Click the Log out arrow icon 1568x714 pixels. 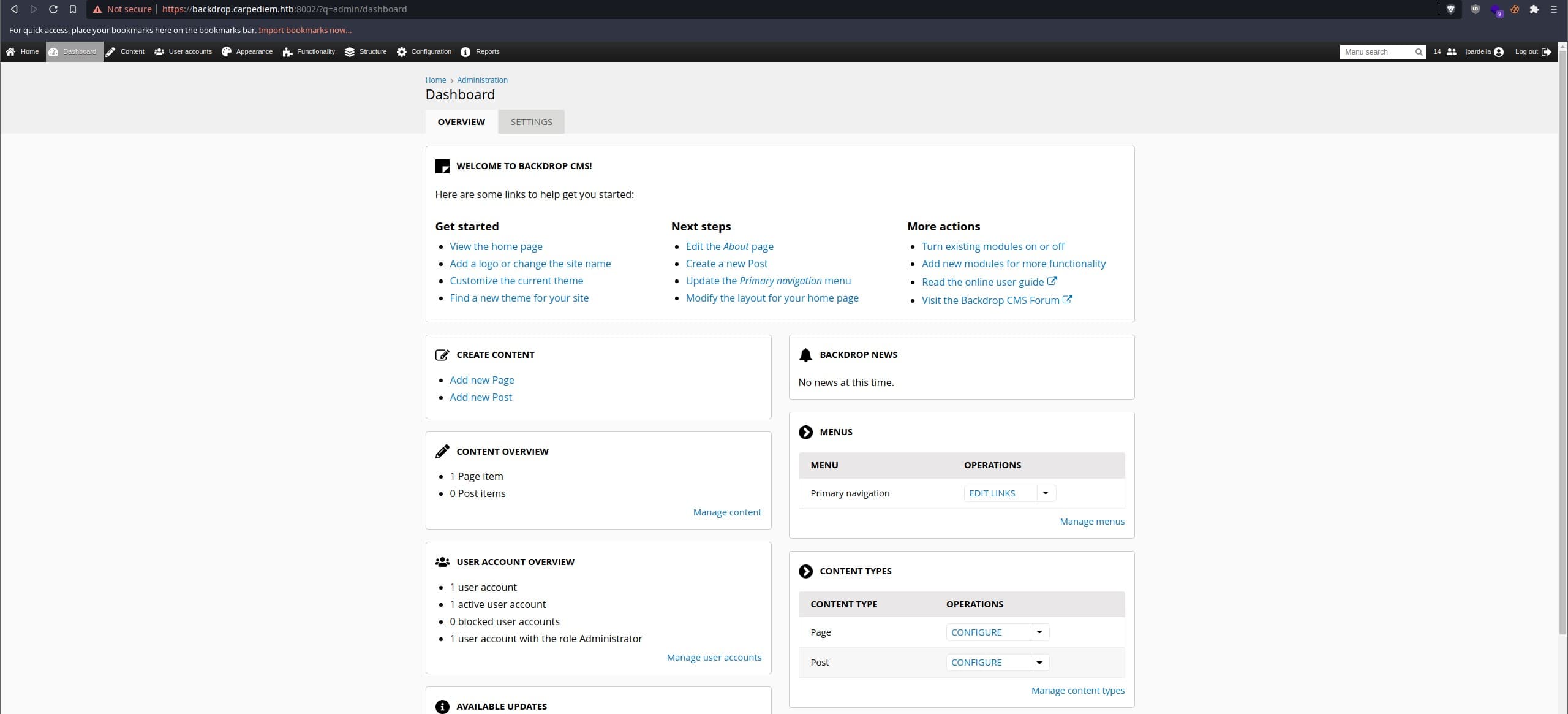coord(1547,52)
